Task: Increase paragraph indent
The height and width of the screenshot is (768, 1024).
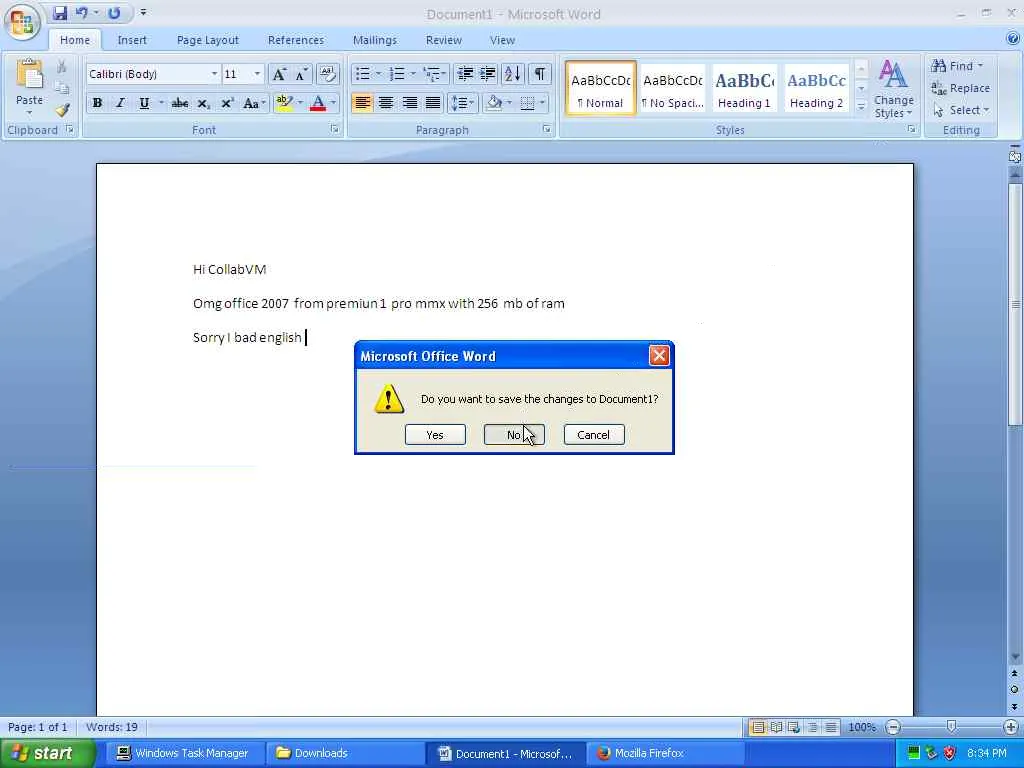Action: coord(488,74)
